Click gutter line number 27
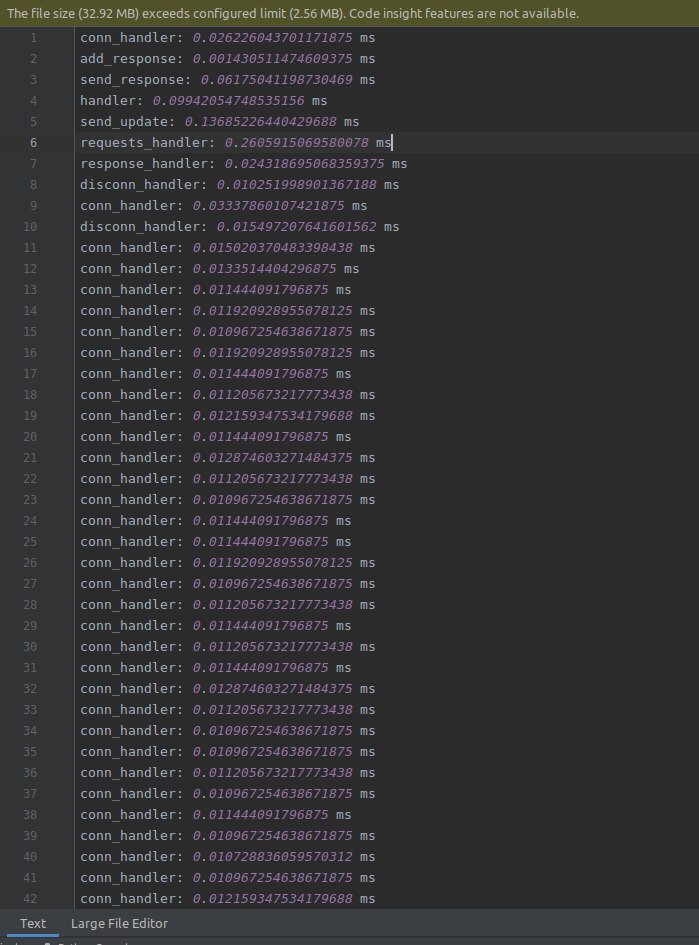This screenshot has height=945, width=699. tap(30, 583)
